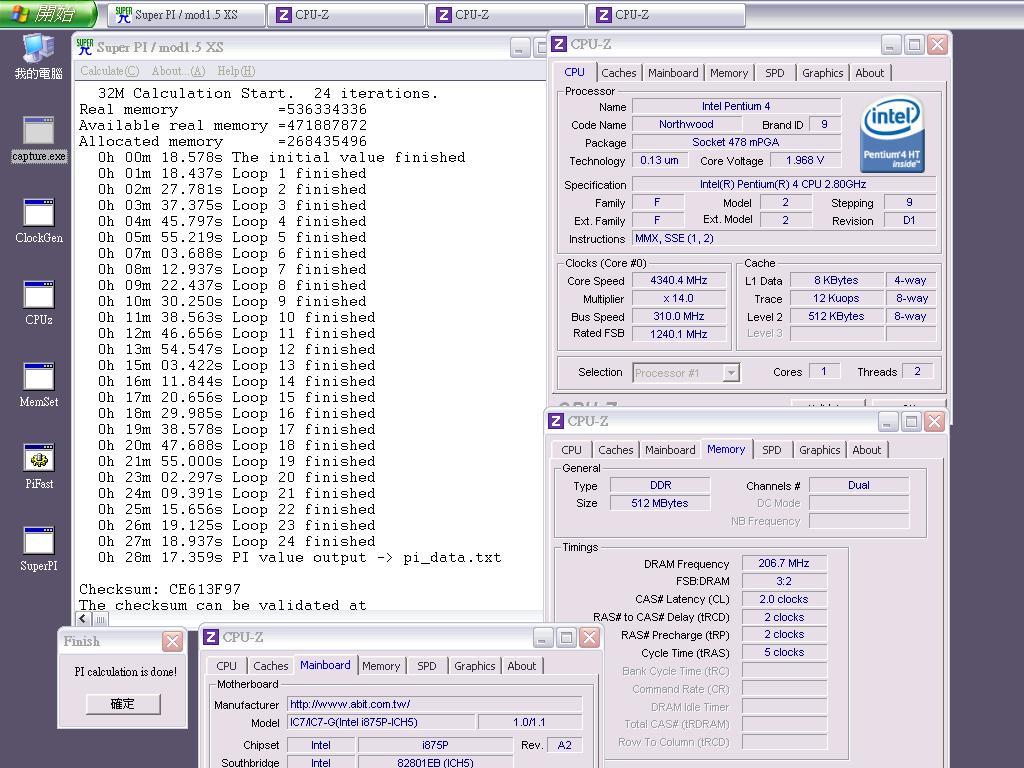Switch to the first CPU-Z taskbar button

click(x=347, y=14)
